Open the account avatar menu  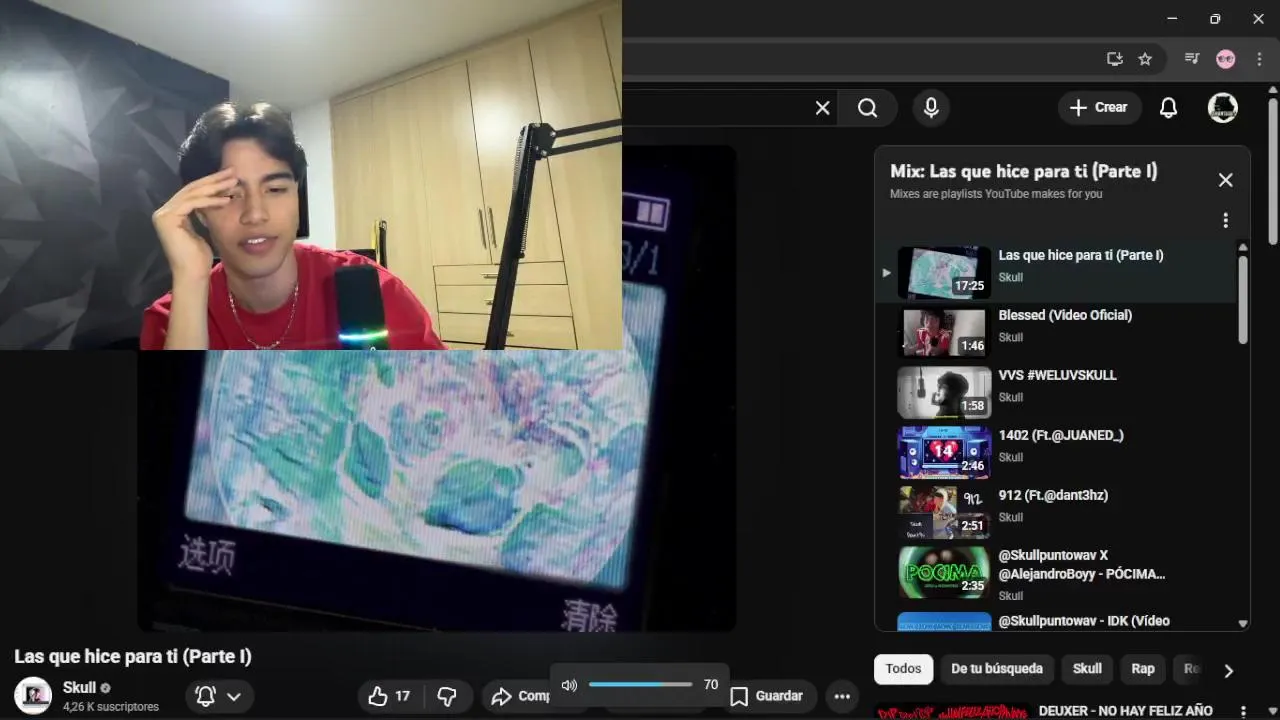1222,108
